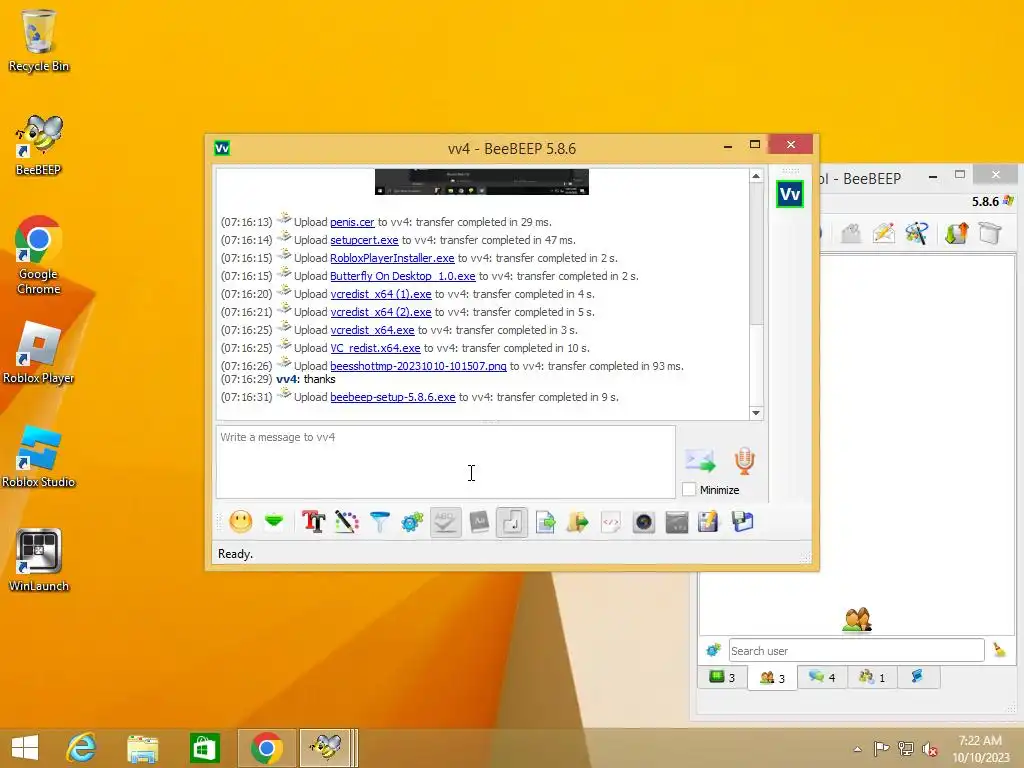Switch to the groups tab showing 1
1024x768 pixels.
coord(872,677)
